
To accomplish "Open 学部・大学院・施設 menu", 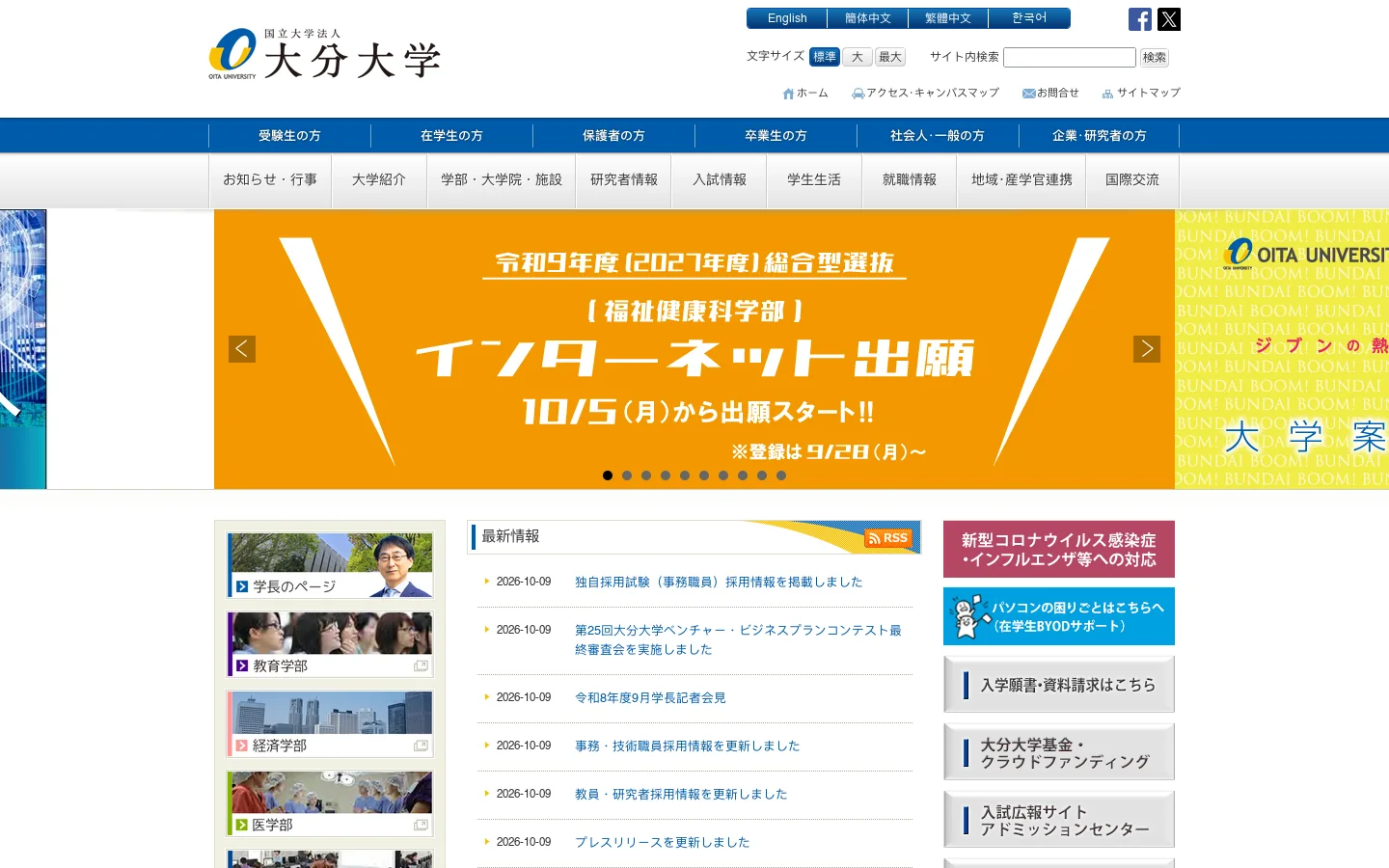I will (x=502, y=180).
